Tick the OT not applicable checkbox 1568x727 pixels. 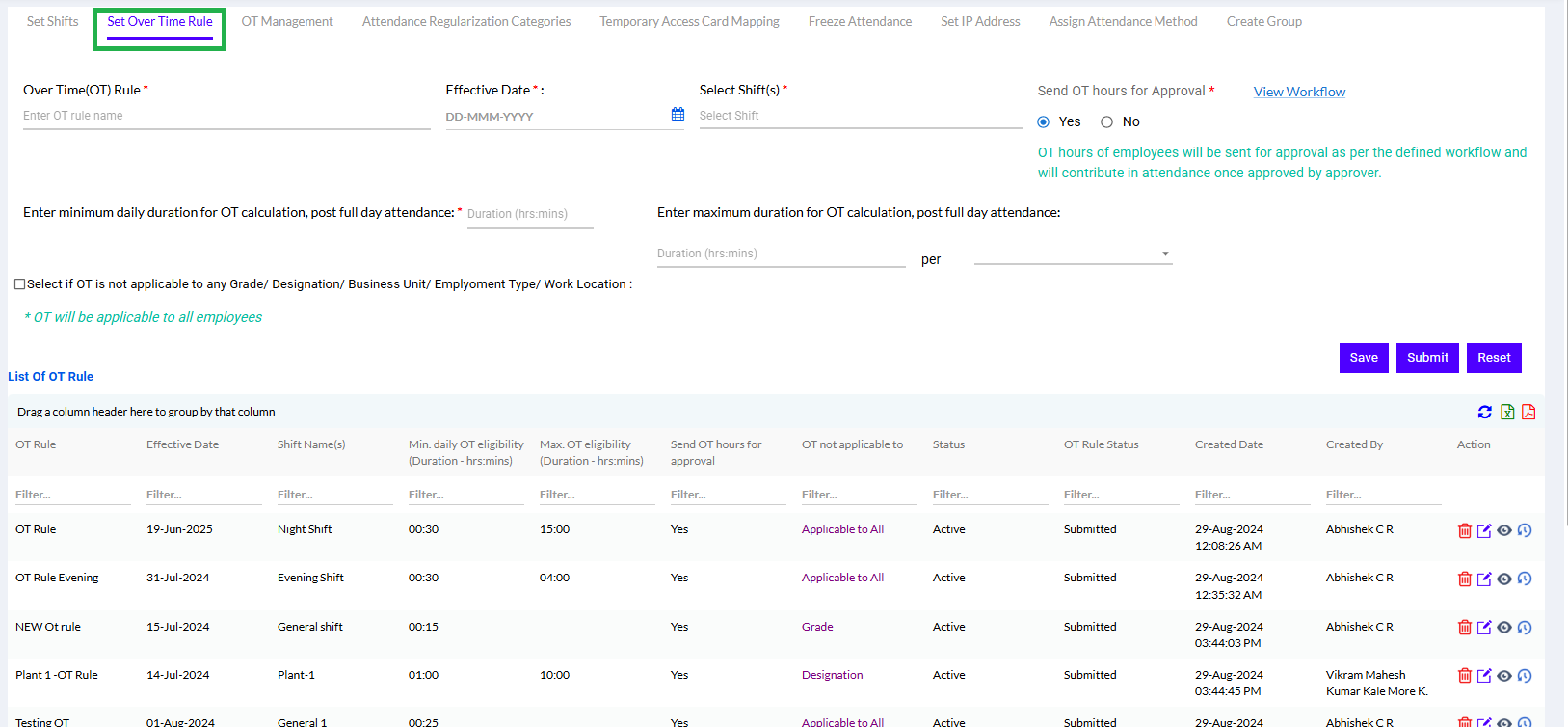[x=19, y=284]
